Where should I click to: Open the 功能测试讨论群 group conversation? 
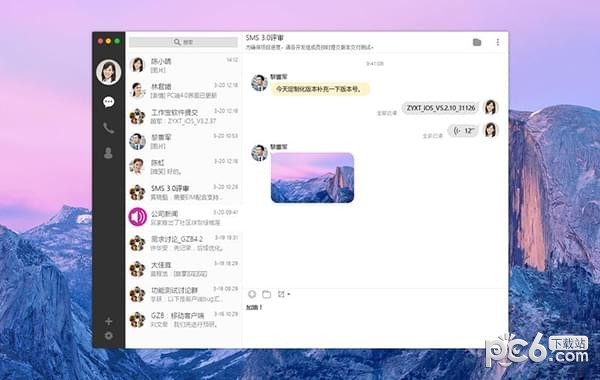click(x=184, y=294)
